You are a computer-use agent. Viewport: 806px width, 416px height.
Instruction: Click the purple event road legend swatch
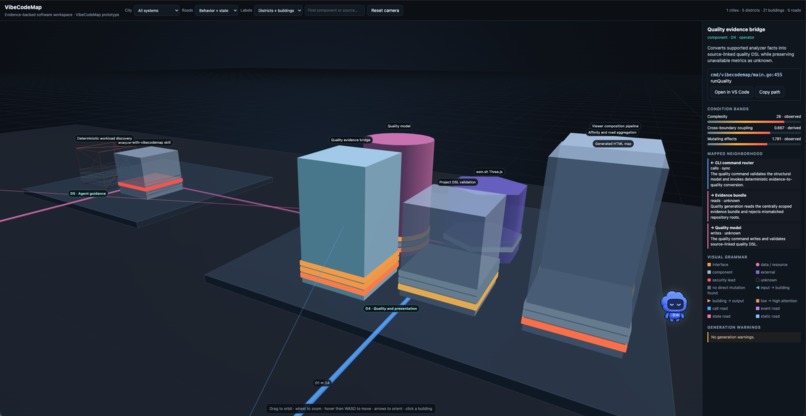[x=758, y=309]
